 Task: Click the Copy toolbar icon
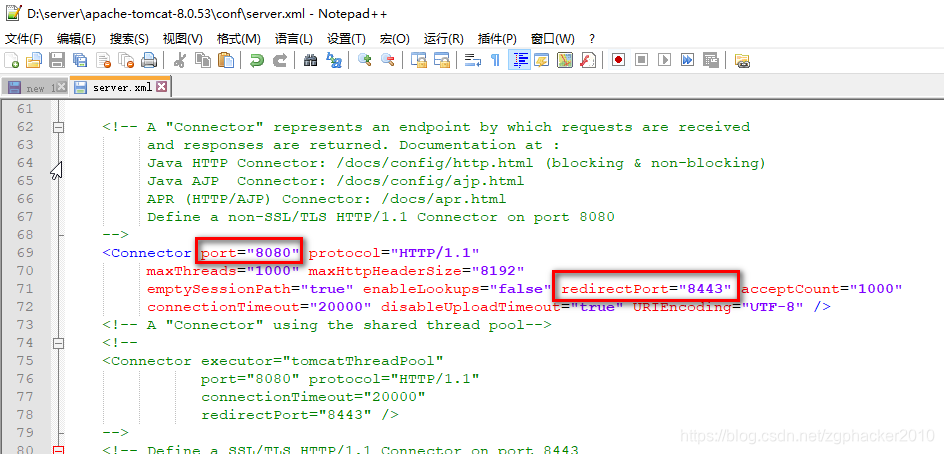203,60
